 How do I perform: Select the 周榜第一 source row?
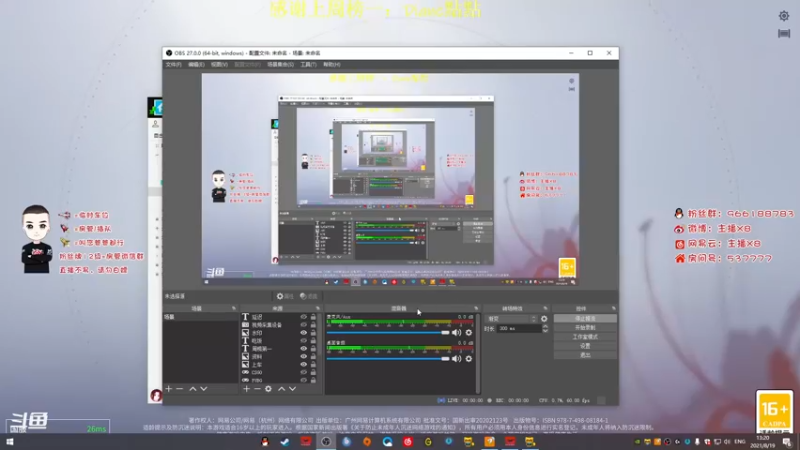(x=279, y=348)
